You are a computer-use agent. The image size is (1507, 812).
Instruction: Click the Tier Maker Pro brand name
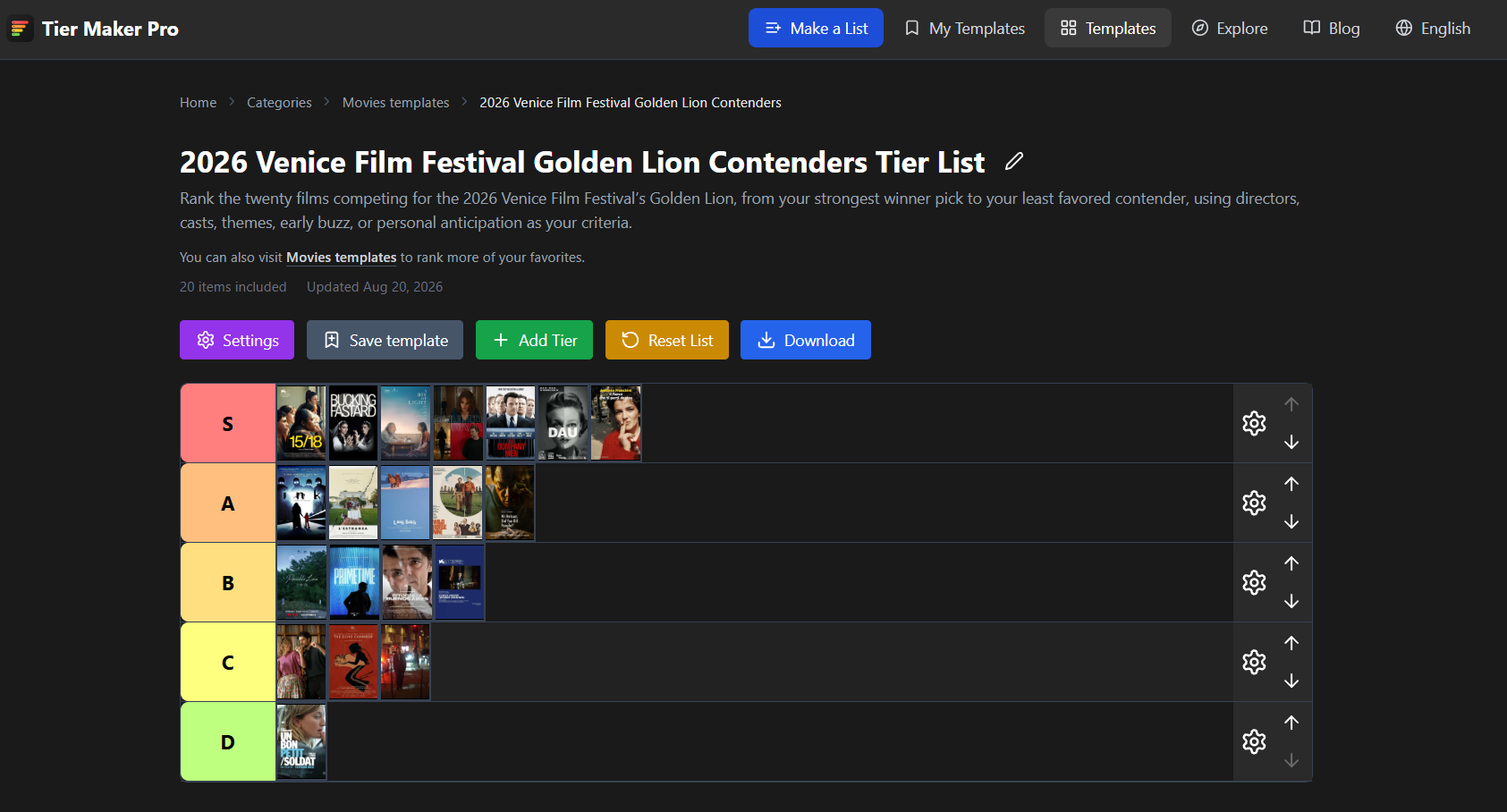point(110,29)
